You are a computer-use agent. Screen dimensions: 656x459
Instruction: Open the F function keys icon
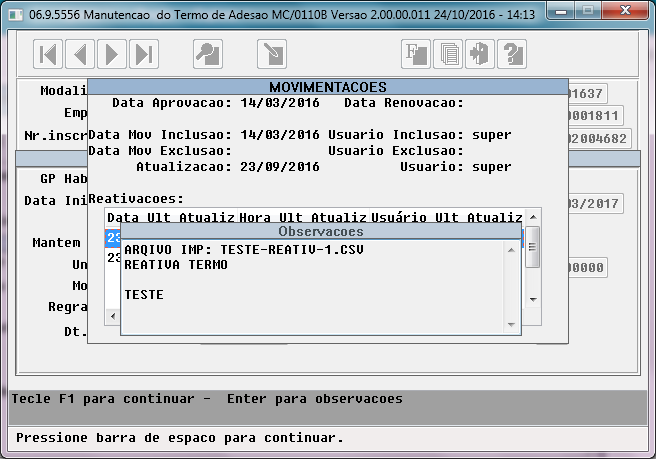(x=416, y=54)
